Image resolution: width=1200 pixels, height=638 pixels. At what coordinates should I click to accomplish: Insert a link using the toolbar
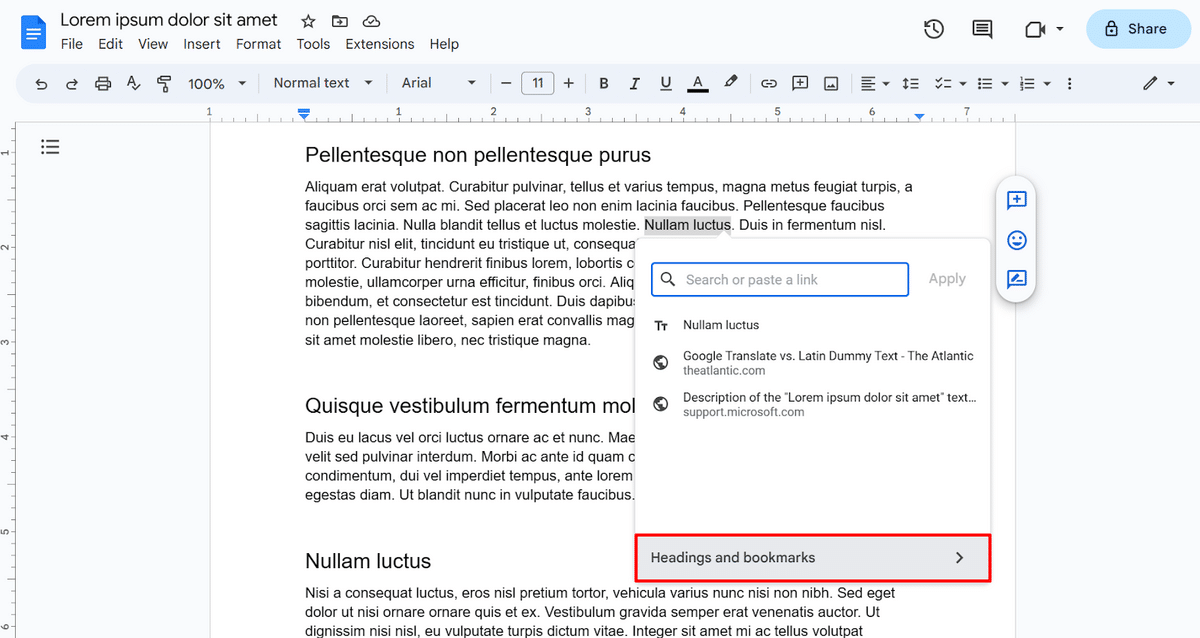(769, 83)
